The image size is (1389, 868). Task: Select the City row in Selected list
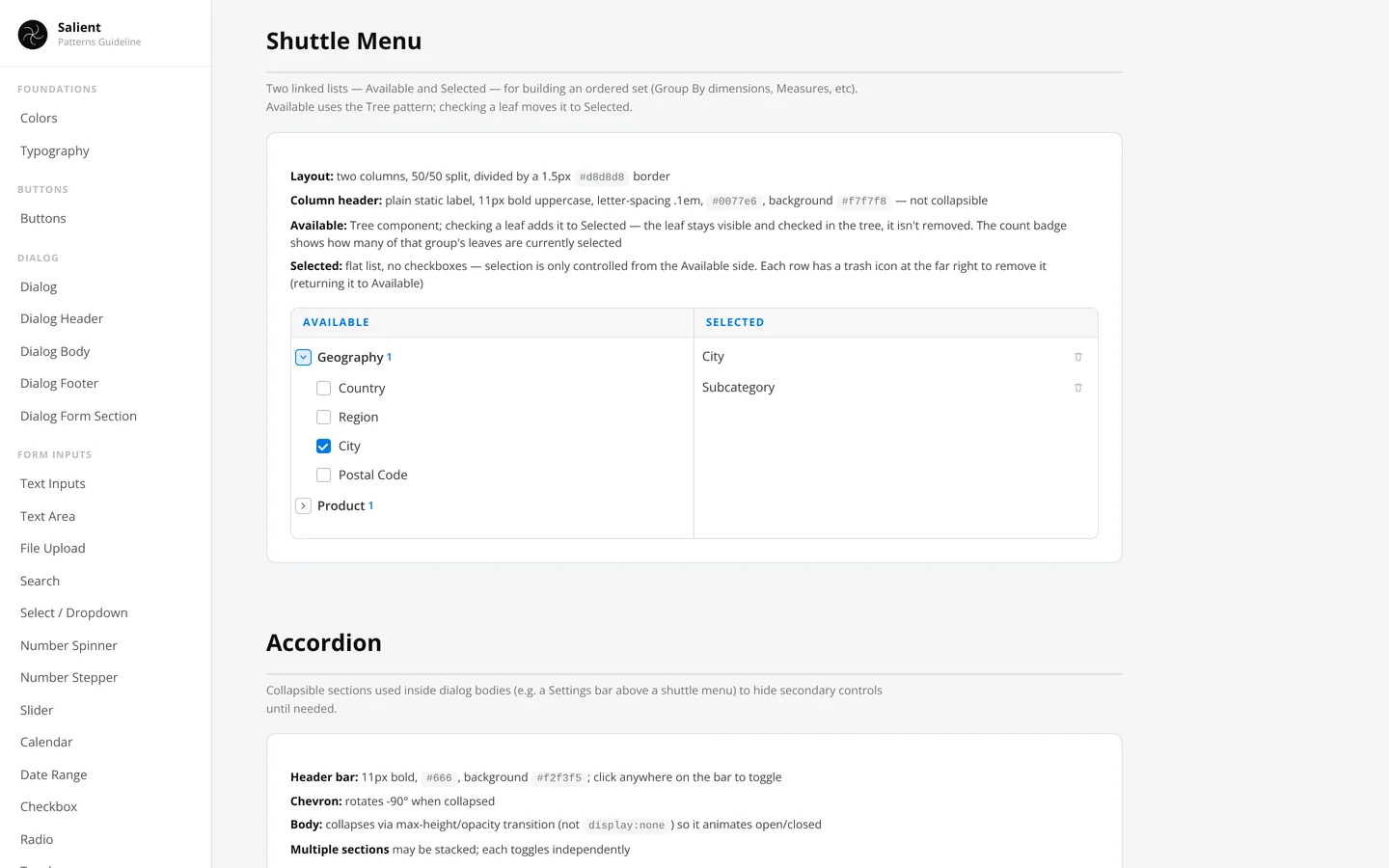coord(895,357)
